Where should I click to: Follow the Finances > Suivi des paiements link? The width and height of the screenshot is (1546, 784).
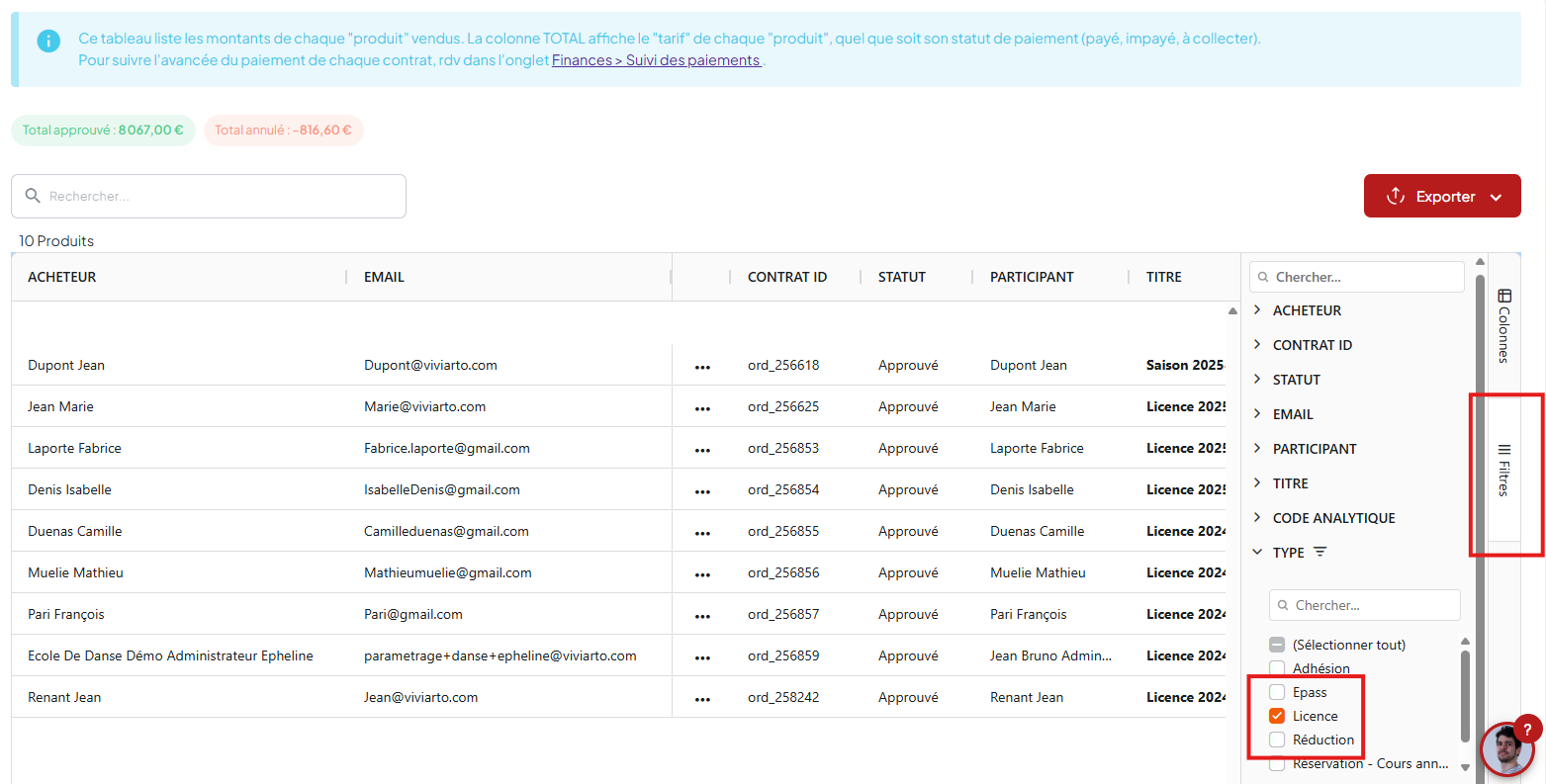(x=656, y=60)
